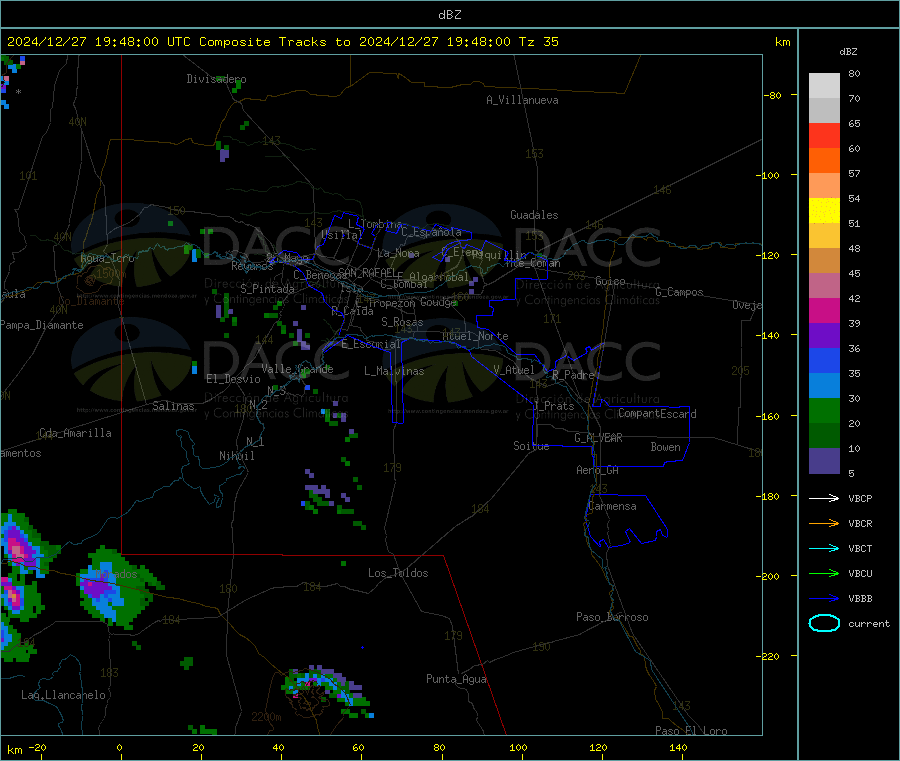Screen dimensions: 900x761
Task: Click the 'S_Pintada' place label
Action: point(267,289)
